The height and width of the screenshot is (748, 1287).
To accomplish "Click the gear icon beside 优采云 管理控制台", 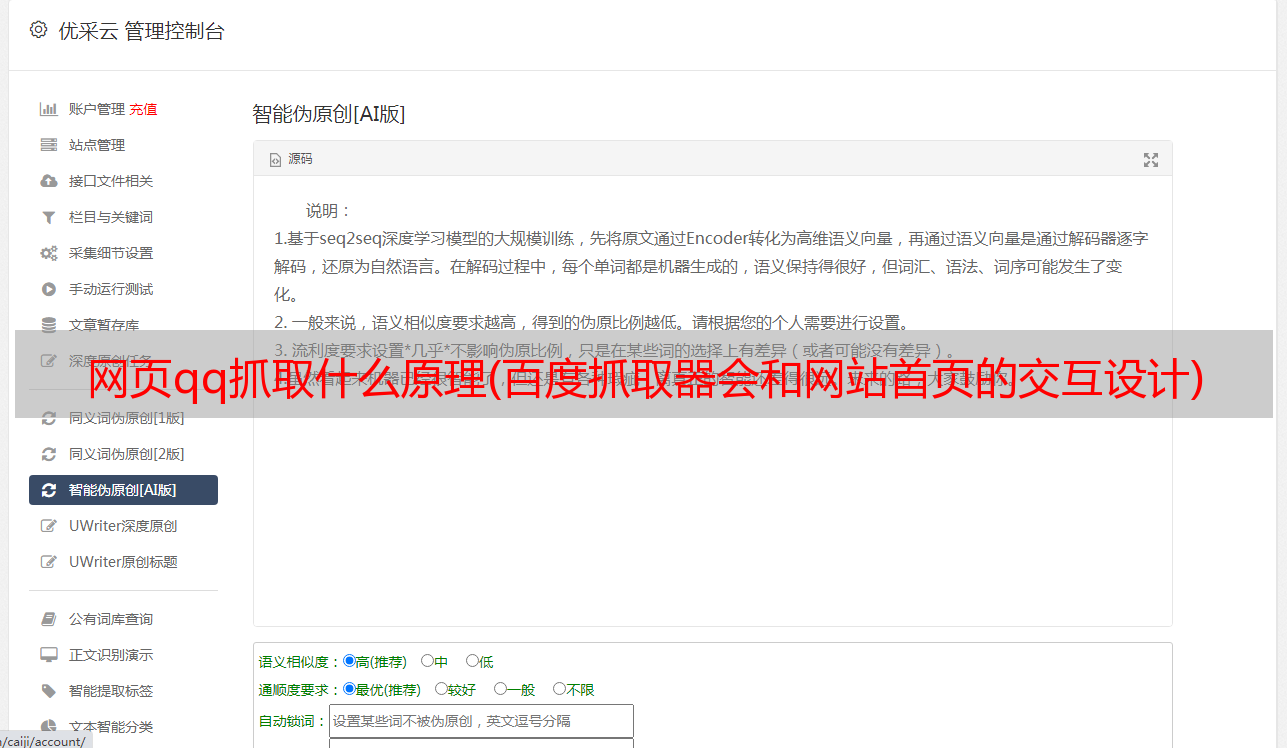I will [38, 30].
